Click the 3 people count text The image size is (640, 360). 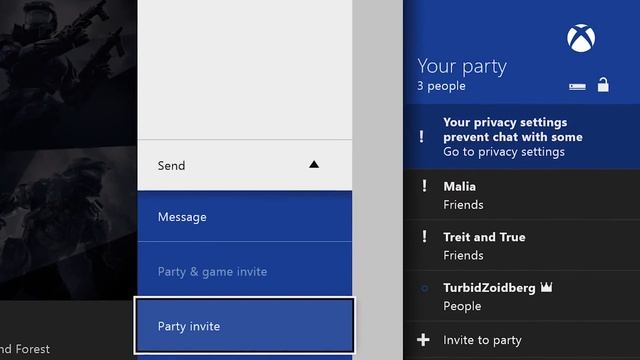point(441,86)
